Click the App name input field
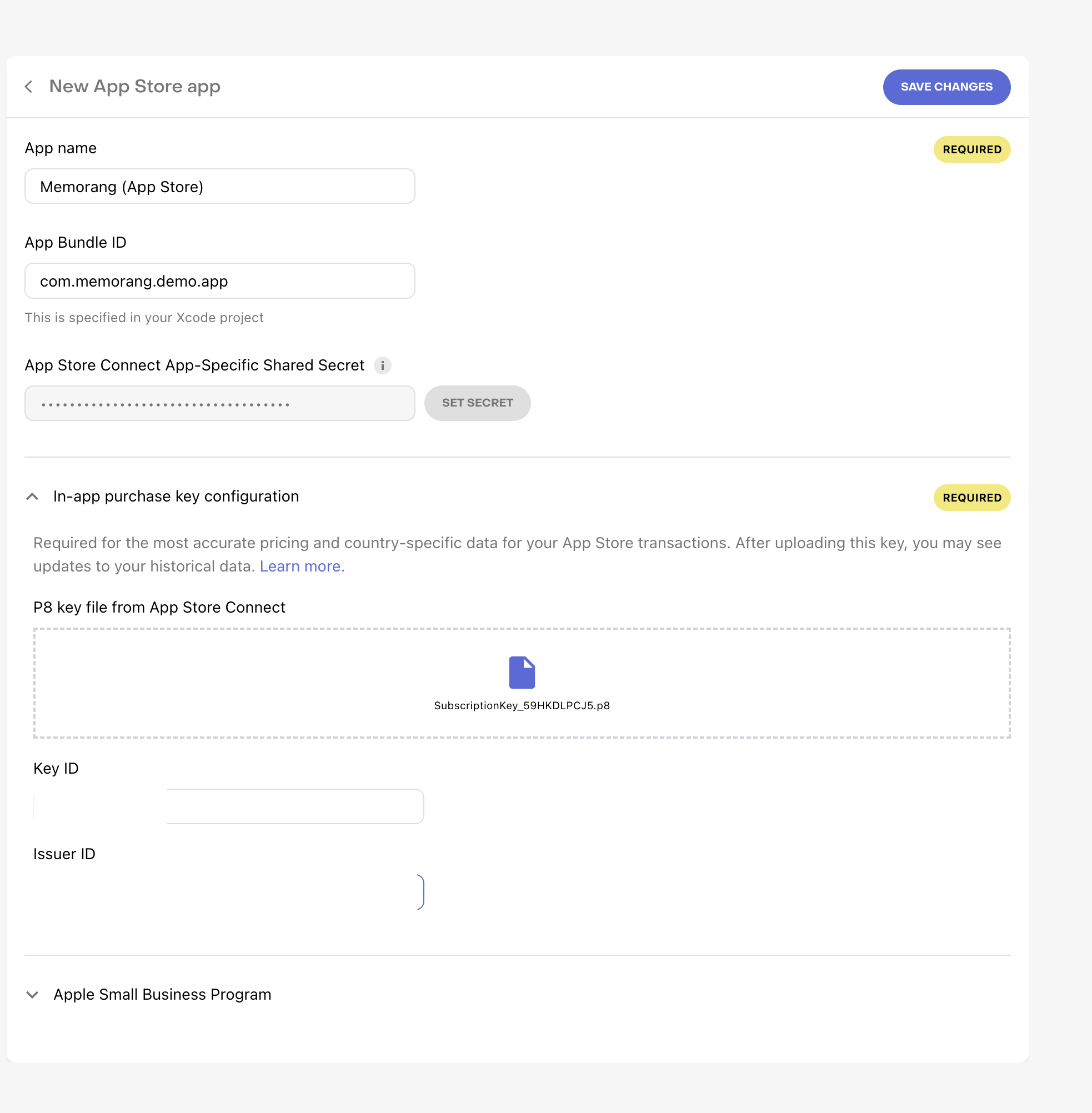 (x=219, y=187)
